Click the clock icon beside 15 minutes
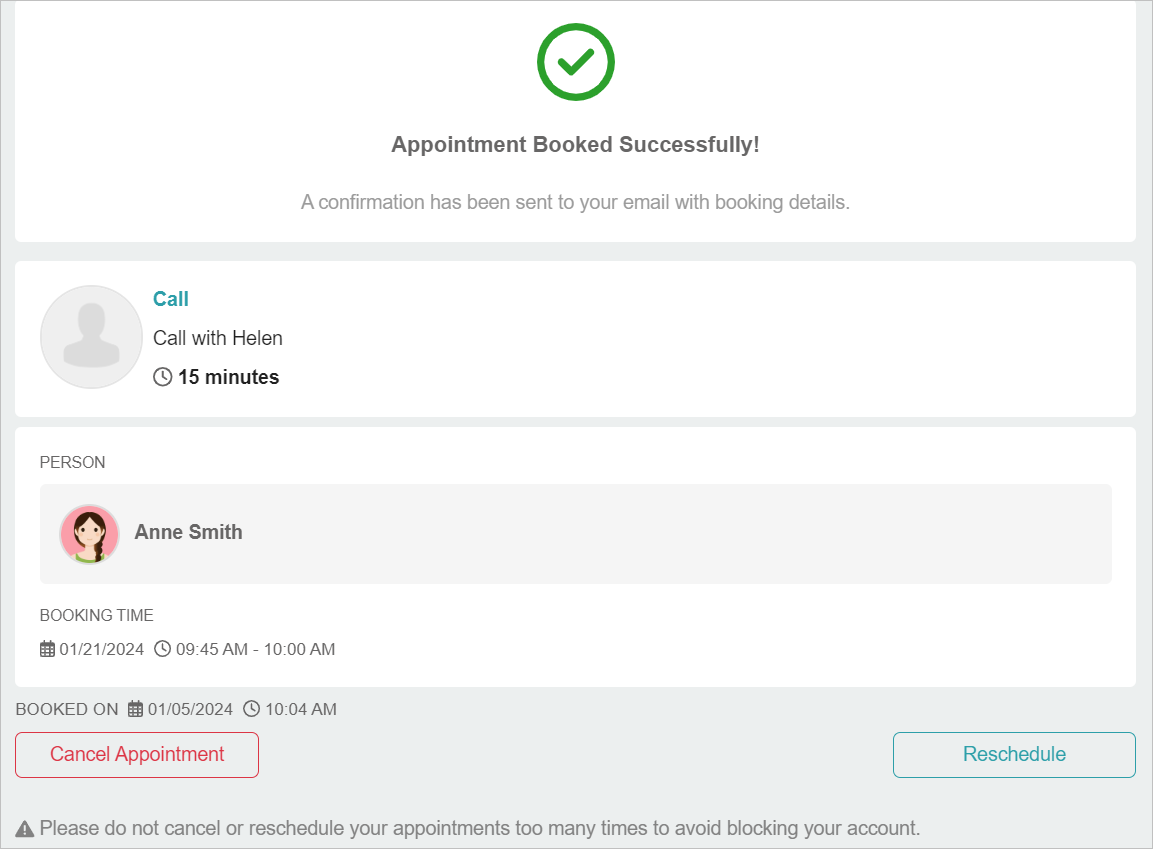 pyautogui.click(x=163, y=377)
